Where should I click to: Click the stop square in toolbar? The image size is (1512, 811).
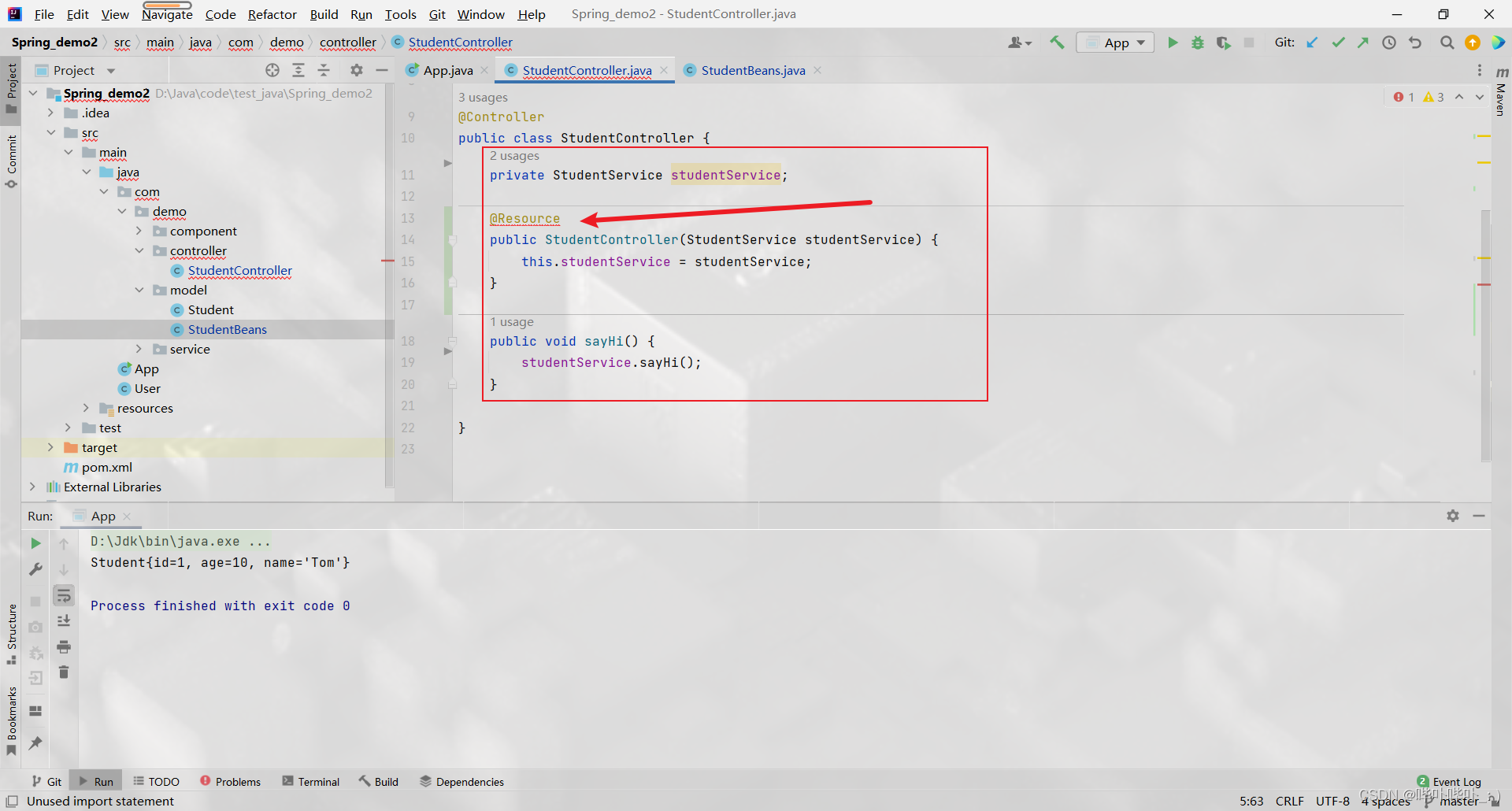coord(1249,43)
